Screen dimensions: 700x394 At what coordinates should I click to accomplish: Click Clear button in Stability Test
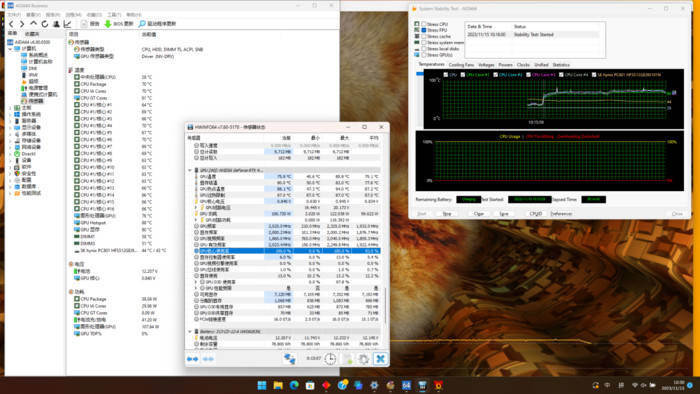click(x=479, y=214)
